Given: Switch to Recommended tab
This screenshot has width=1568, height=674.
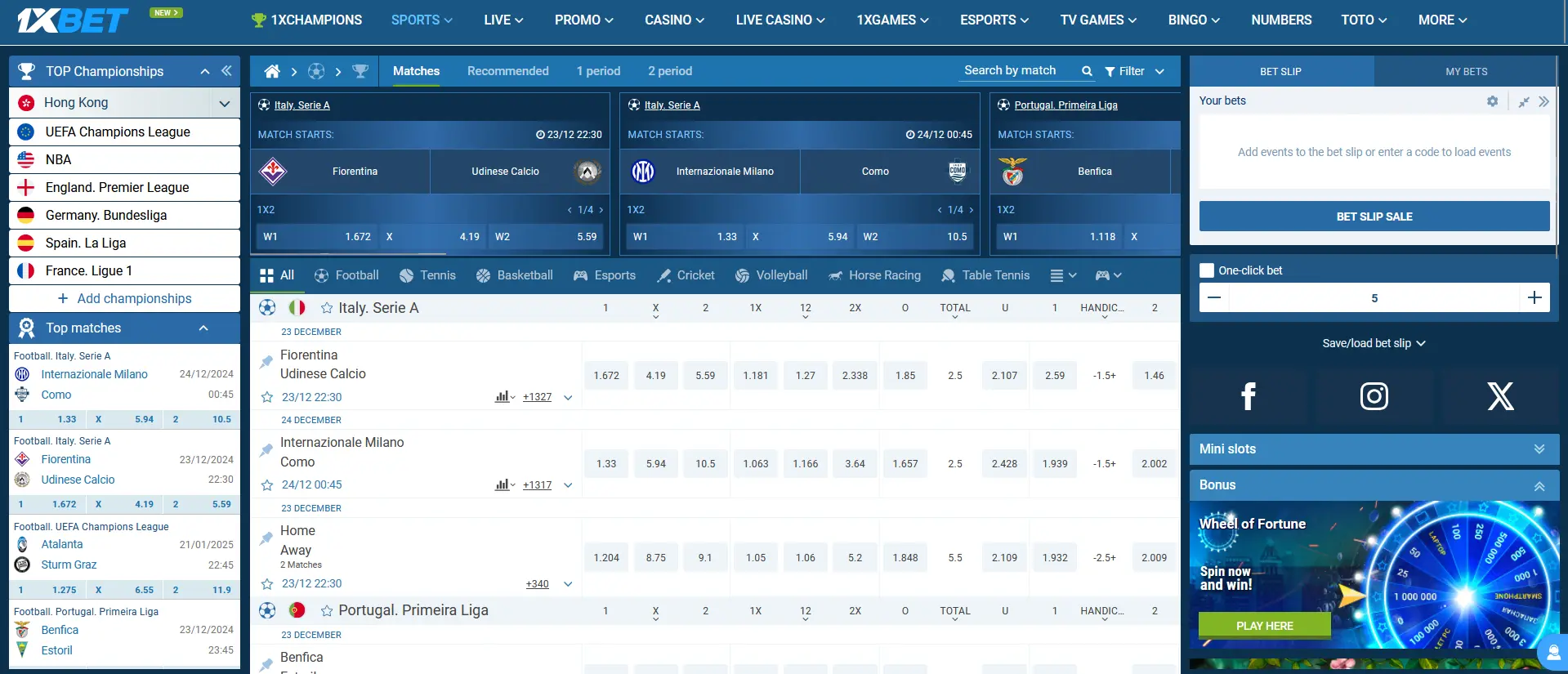Looking at the screenshot, I should (508, 71).
